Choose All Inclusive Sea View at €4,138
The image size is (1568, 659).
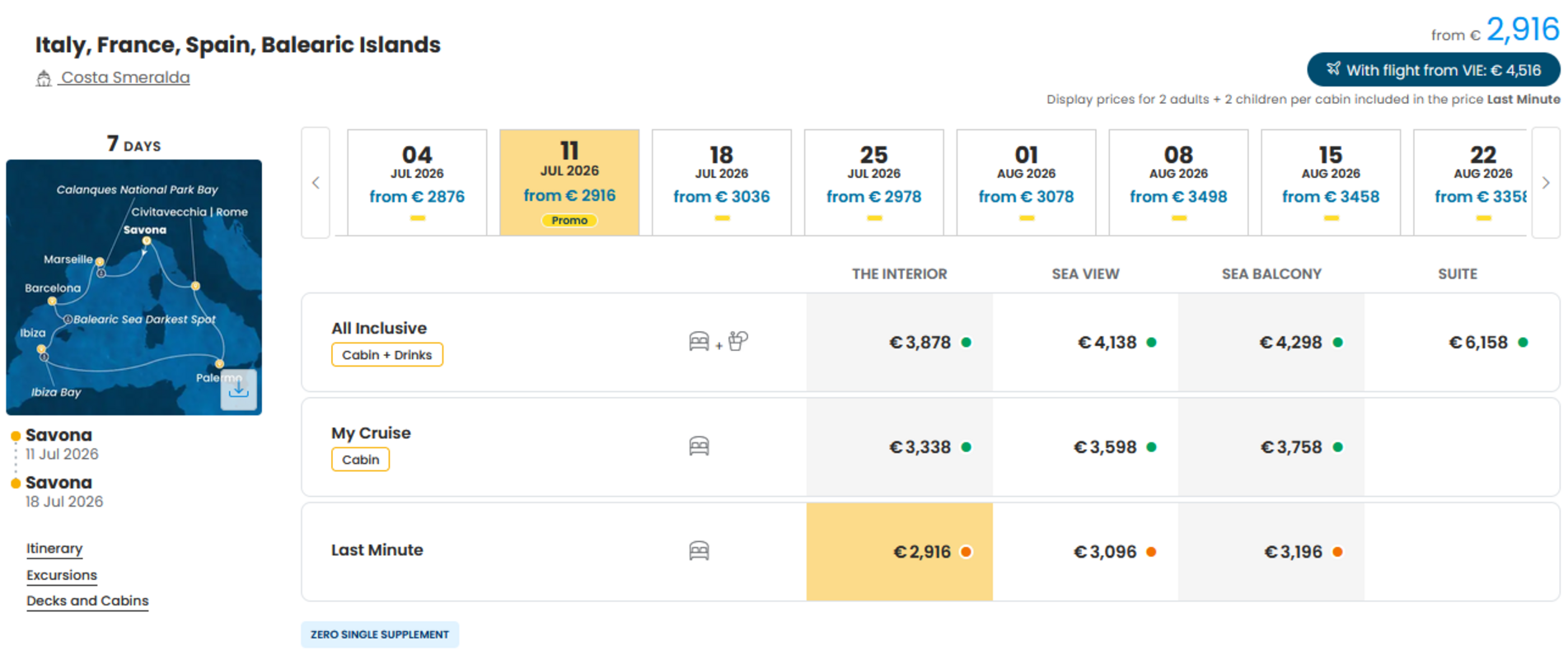click(x=1086, y=342)
